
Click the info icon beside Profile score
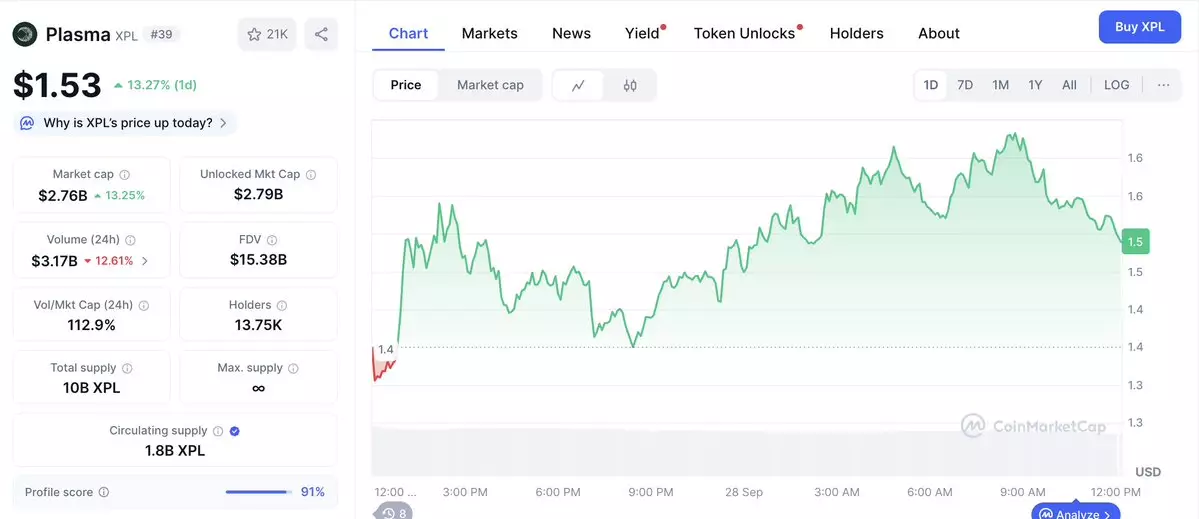(x=104, y=492)
